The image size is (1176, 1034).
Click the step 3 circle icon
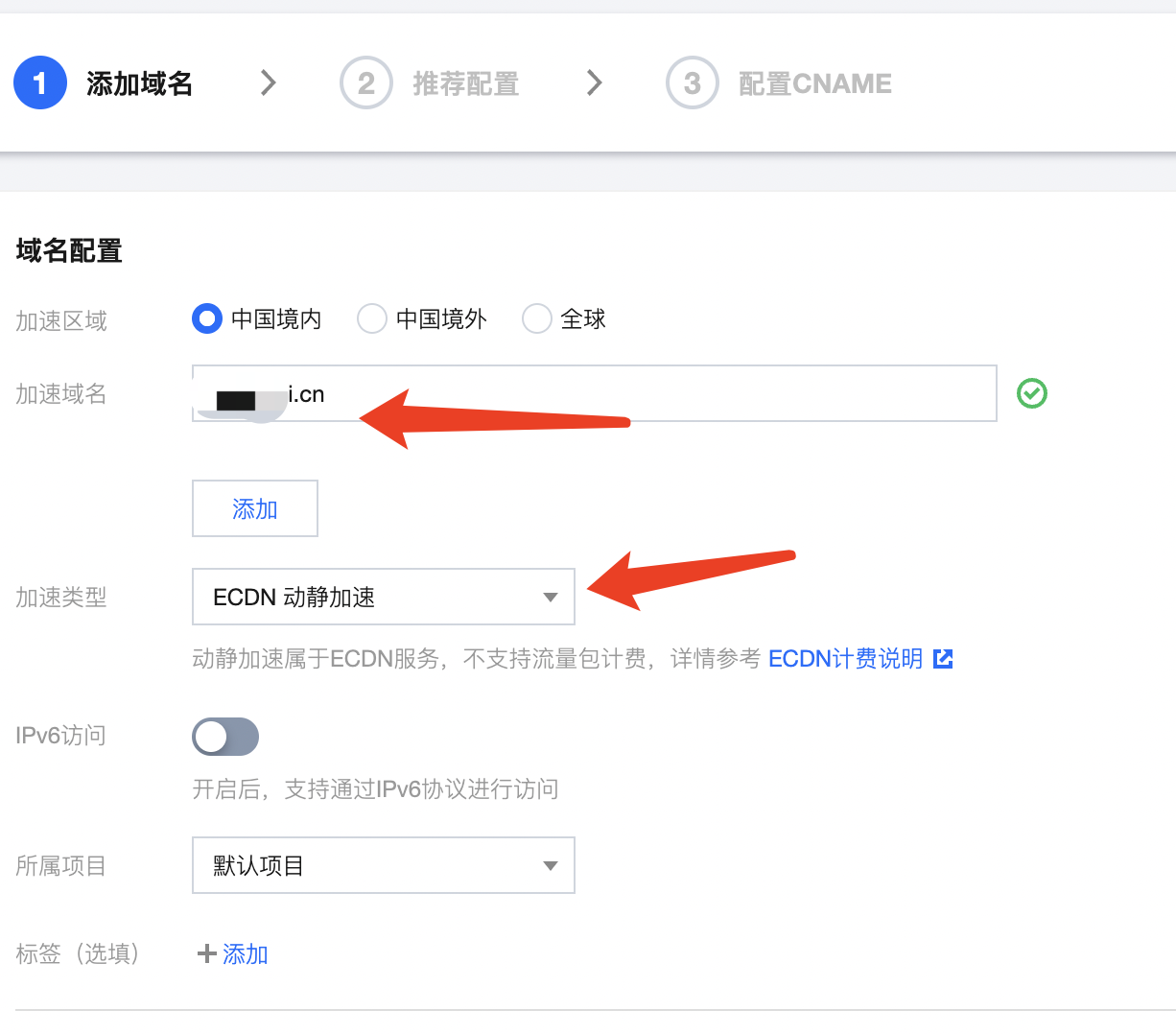[693, 83]
